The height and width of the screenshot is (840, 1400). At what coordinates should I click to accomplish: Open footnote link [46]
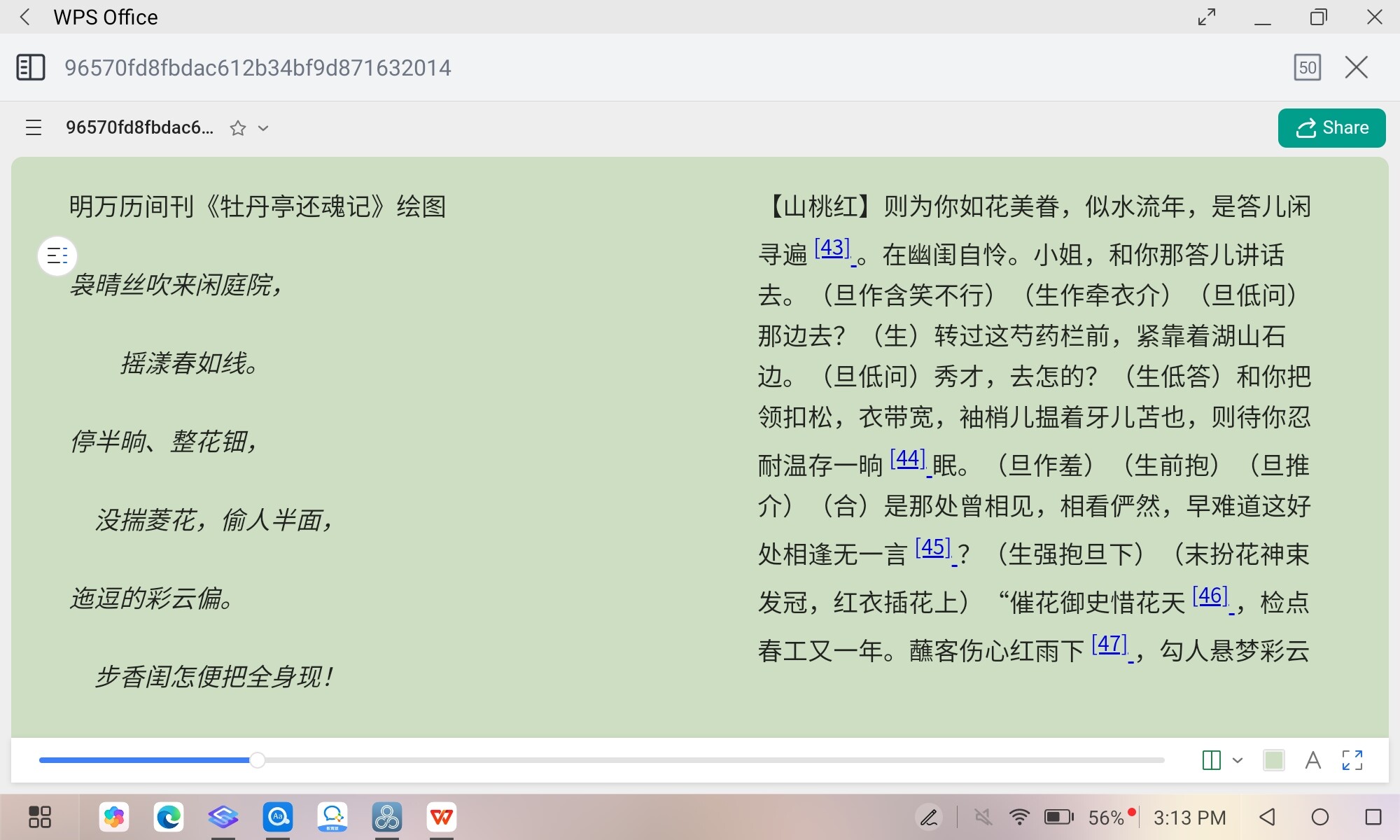pos(1210,596)
